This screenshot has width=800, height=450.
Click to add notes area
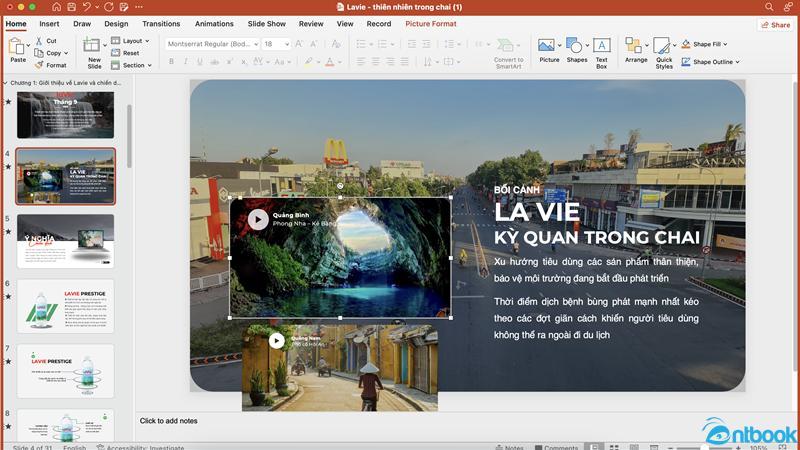coord(168,421)
